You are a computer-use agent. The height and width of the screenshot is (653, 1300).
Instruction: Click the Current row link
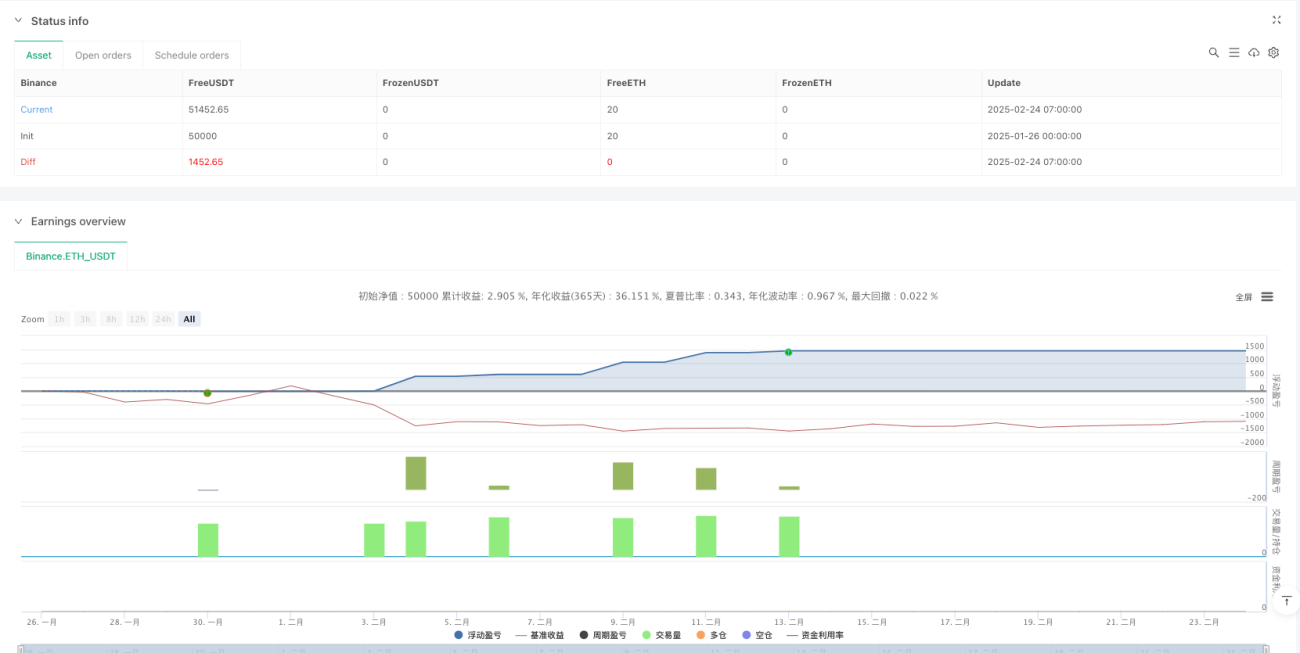[x=37, y=110]
